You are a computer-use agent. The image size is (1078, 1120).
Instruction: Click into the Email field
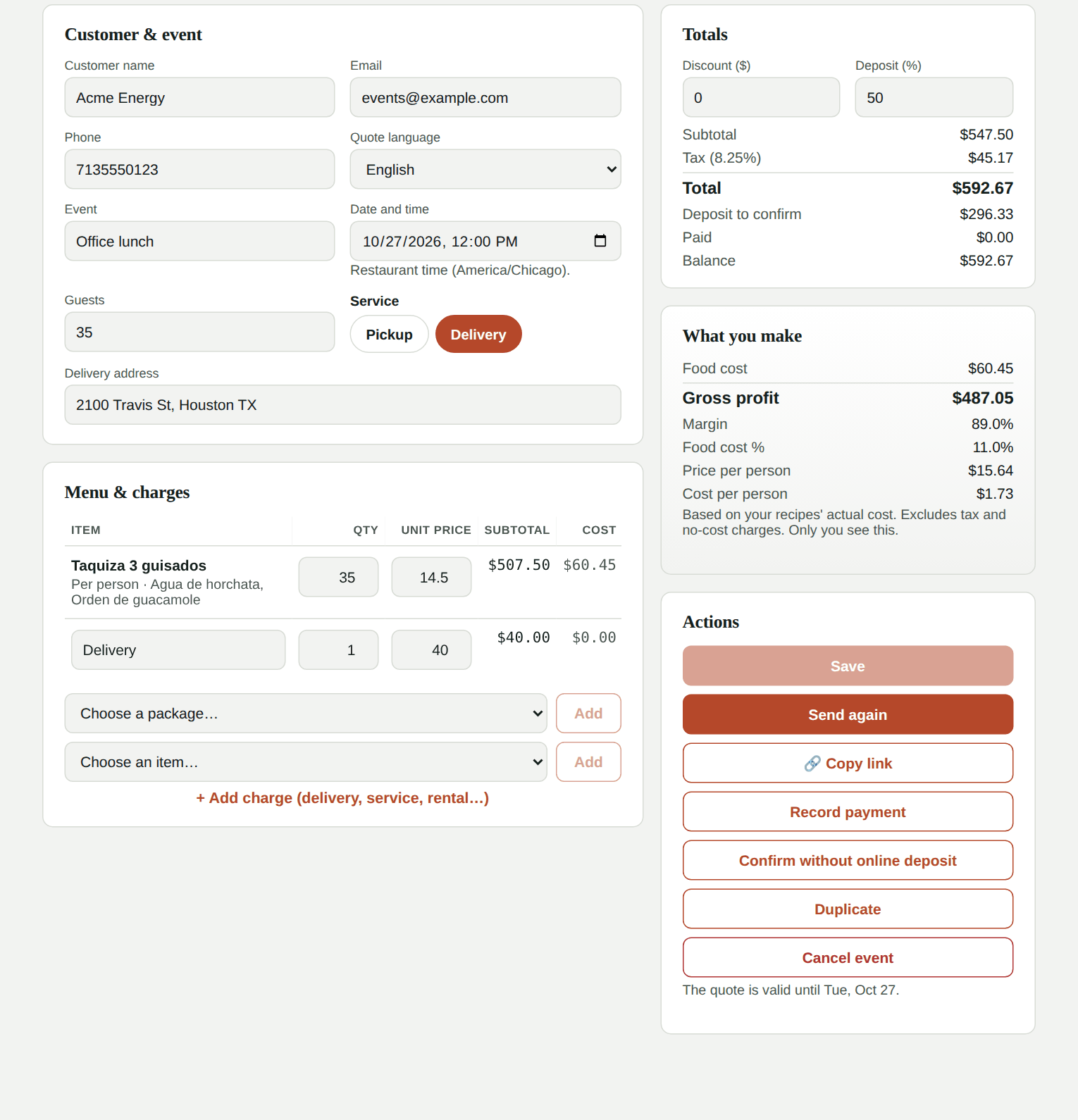[x=485, y=97]
